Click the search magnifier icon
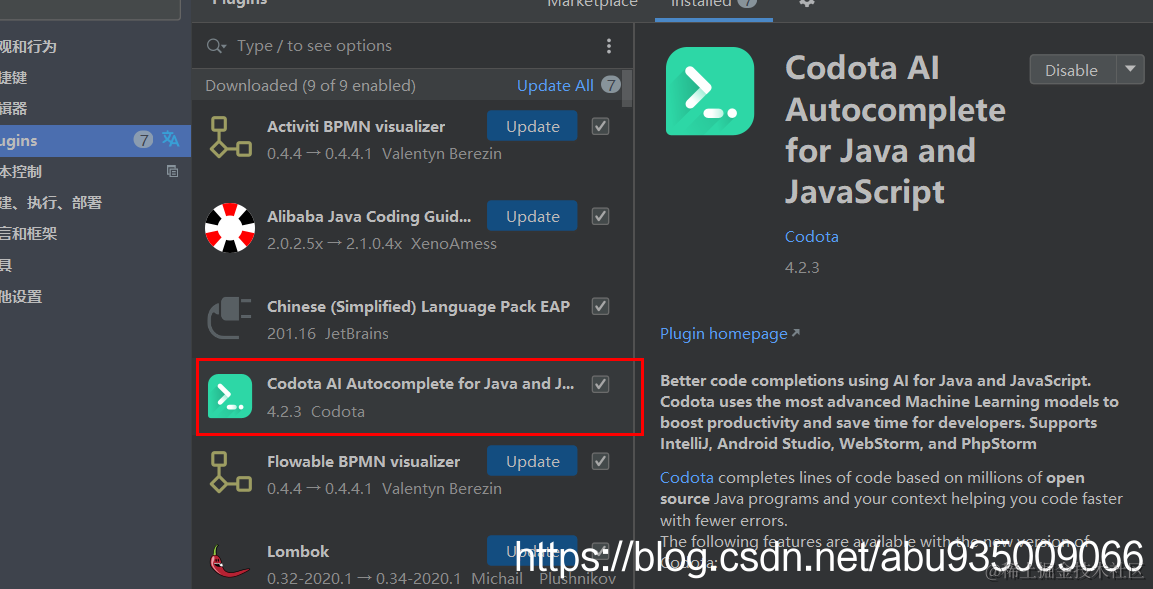The height and width of the screenshot is (589, 1153). click(x=216, y=46)
